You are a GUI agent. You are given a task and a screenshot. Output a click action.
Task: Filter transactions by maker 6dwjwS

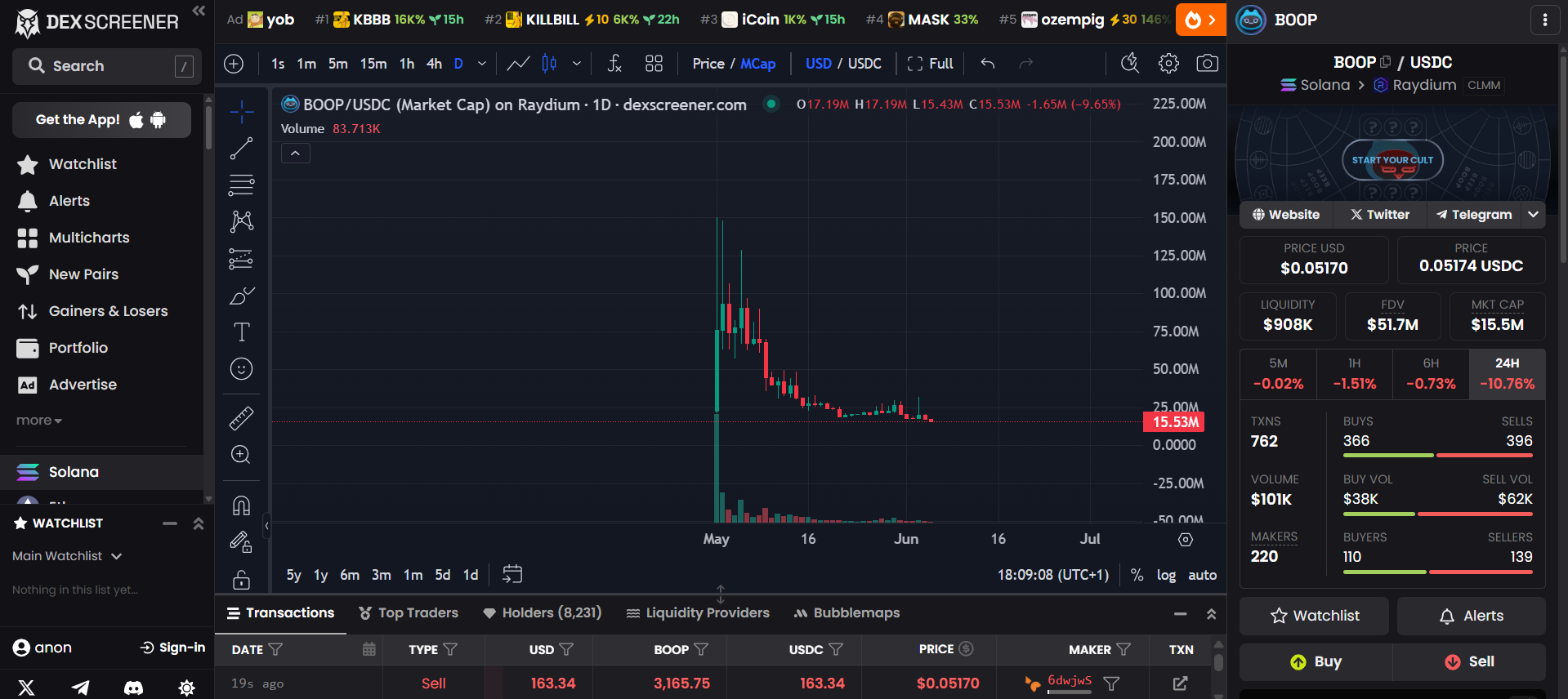pos(1111,683)
